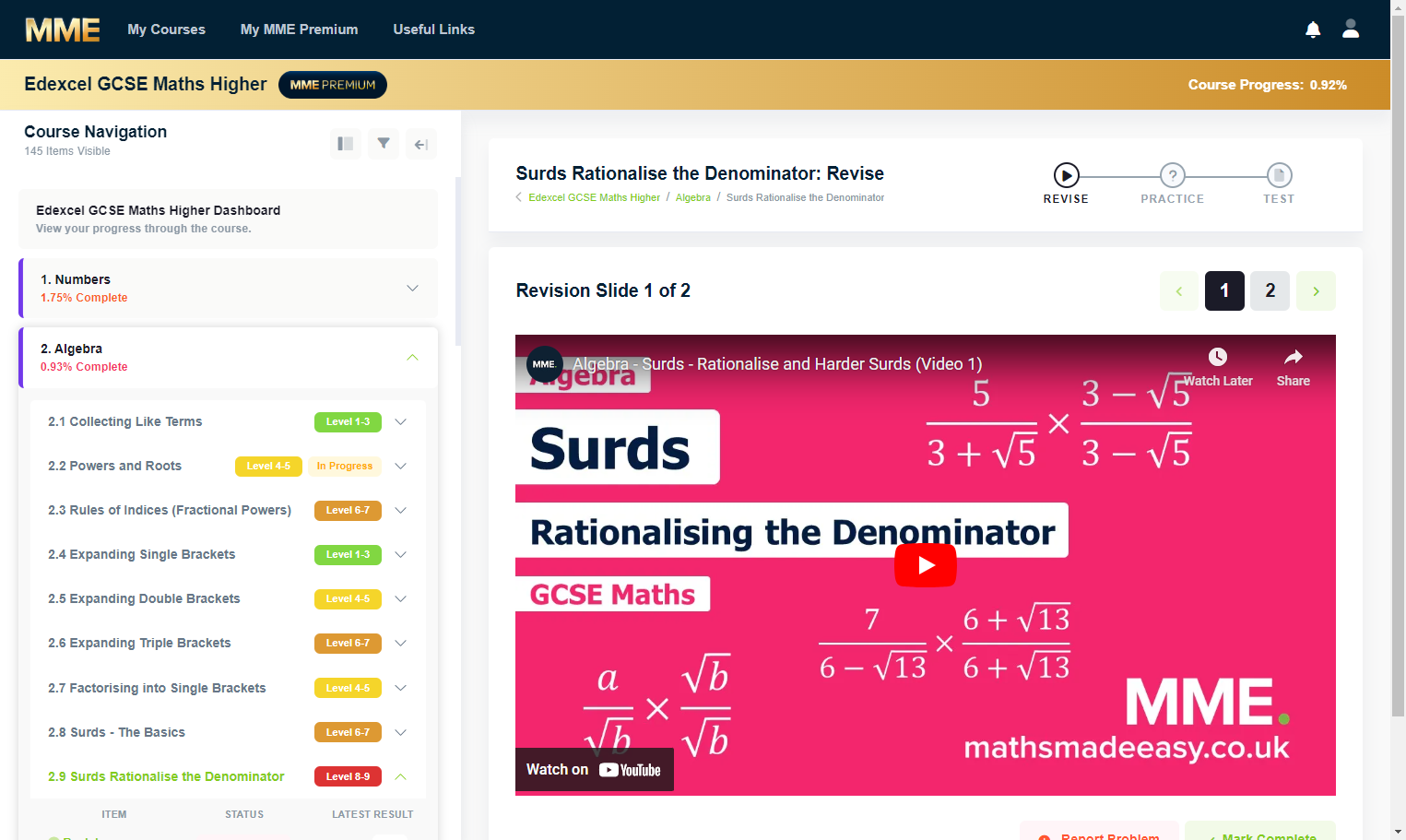Switch to the TEST step label
This screenshot has height=840, width=1406.
(x=1279, y=199)
